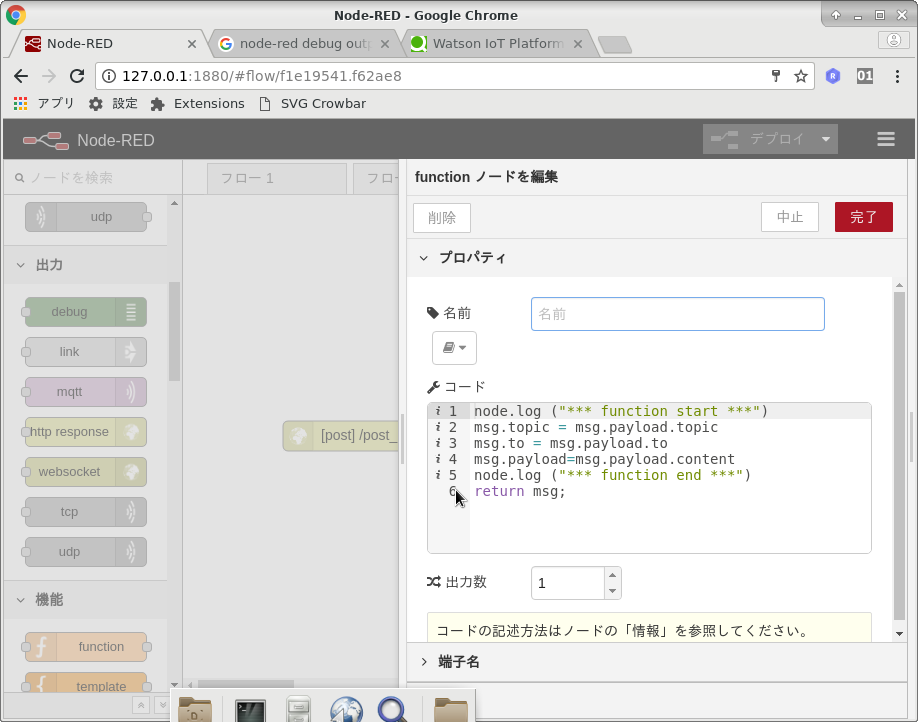The image size is (918, 722).
Task: Reload the page in Chrome
Action: 77,76
